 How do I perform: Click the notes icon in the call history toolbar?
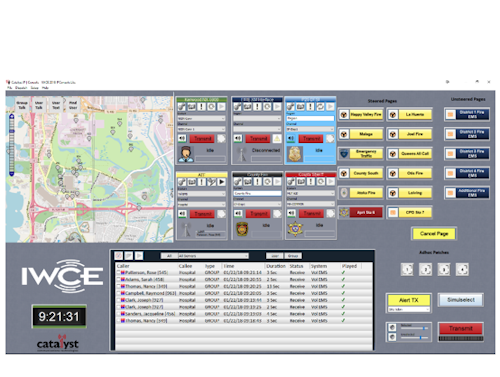click(129, 256)
